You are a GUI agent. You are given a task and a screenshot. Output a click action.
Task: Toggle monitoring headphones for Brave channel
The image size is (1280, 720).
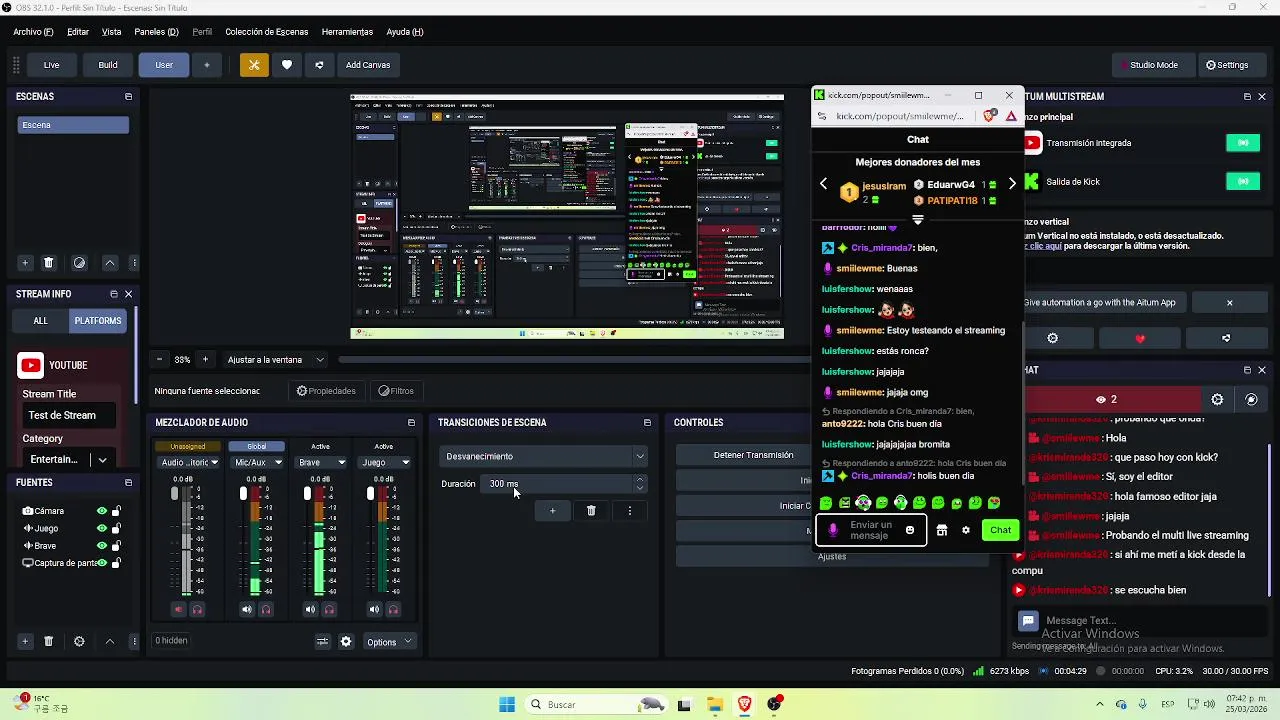(329, 609)
